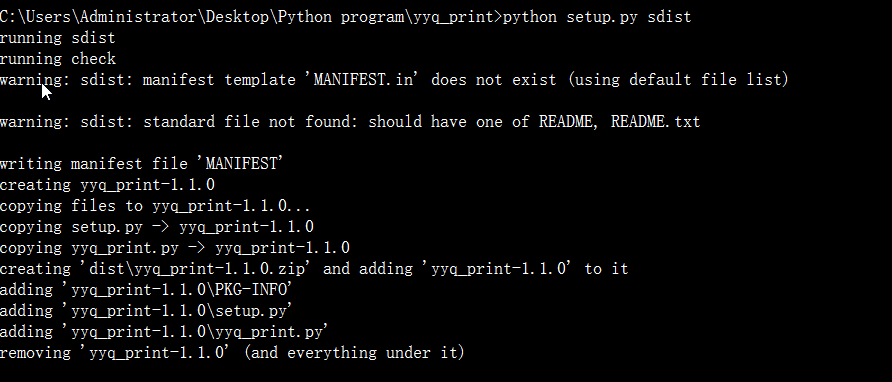The image size is (892, 382).
Task: Click '(and everything under it)' text
Action: click(x=354, y=353)
